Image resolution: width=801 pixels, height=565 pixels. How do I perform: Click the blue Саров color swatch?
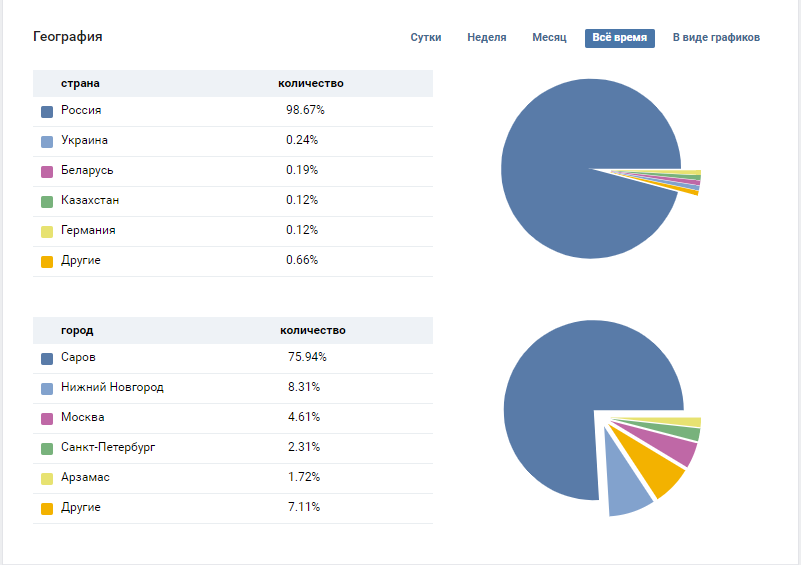click(47, 359)
